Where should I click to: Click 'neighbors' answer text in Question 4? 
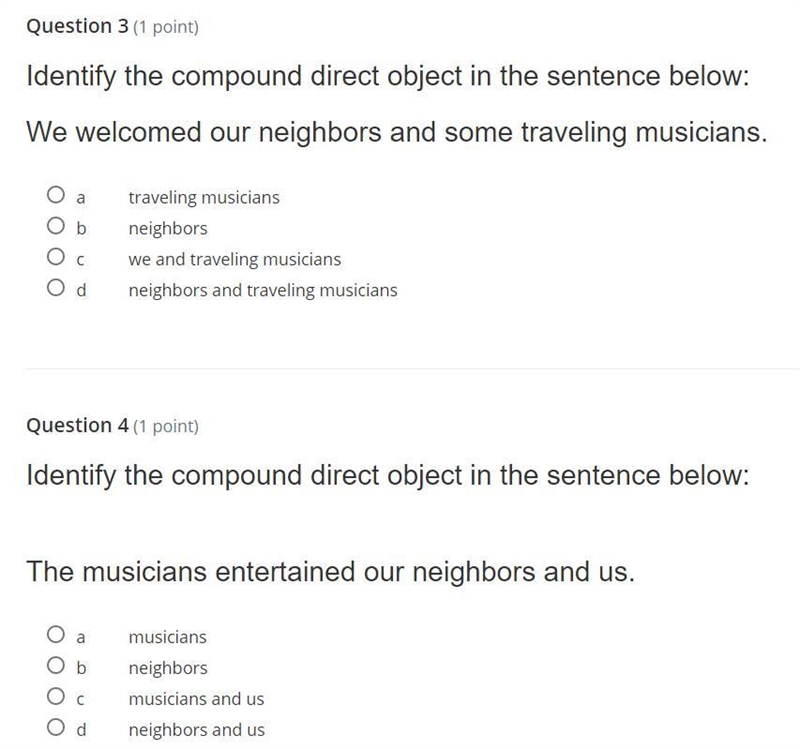[x=168, y=668]
